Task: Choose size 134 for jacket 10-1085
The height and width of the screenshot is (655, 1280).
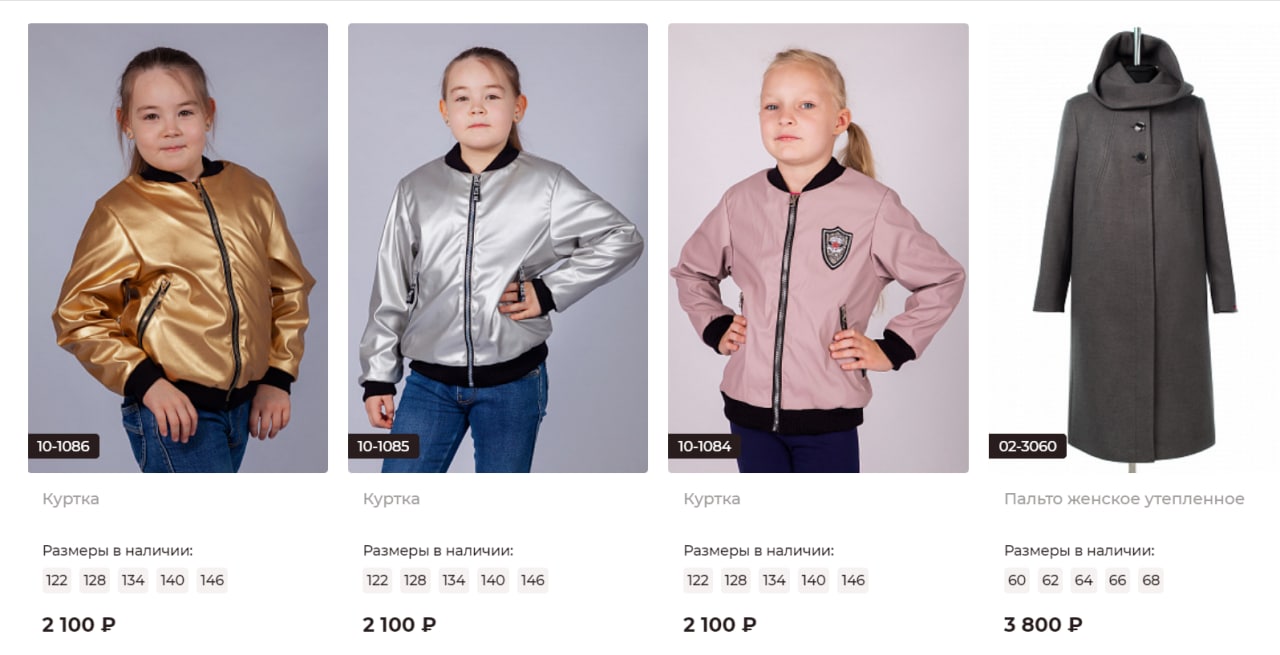Action: [x=454, y=581]
